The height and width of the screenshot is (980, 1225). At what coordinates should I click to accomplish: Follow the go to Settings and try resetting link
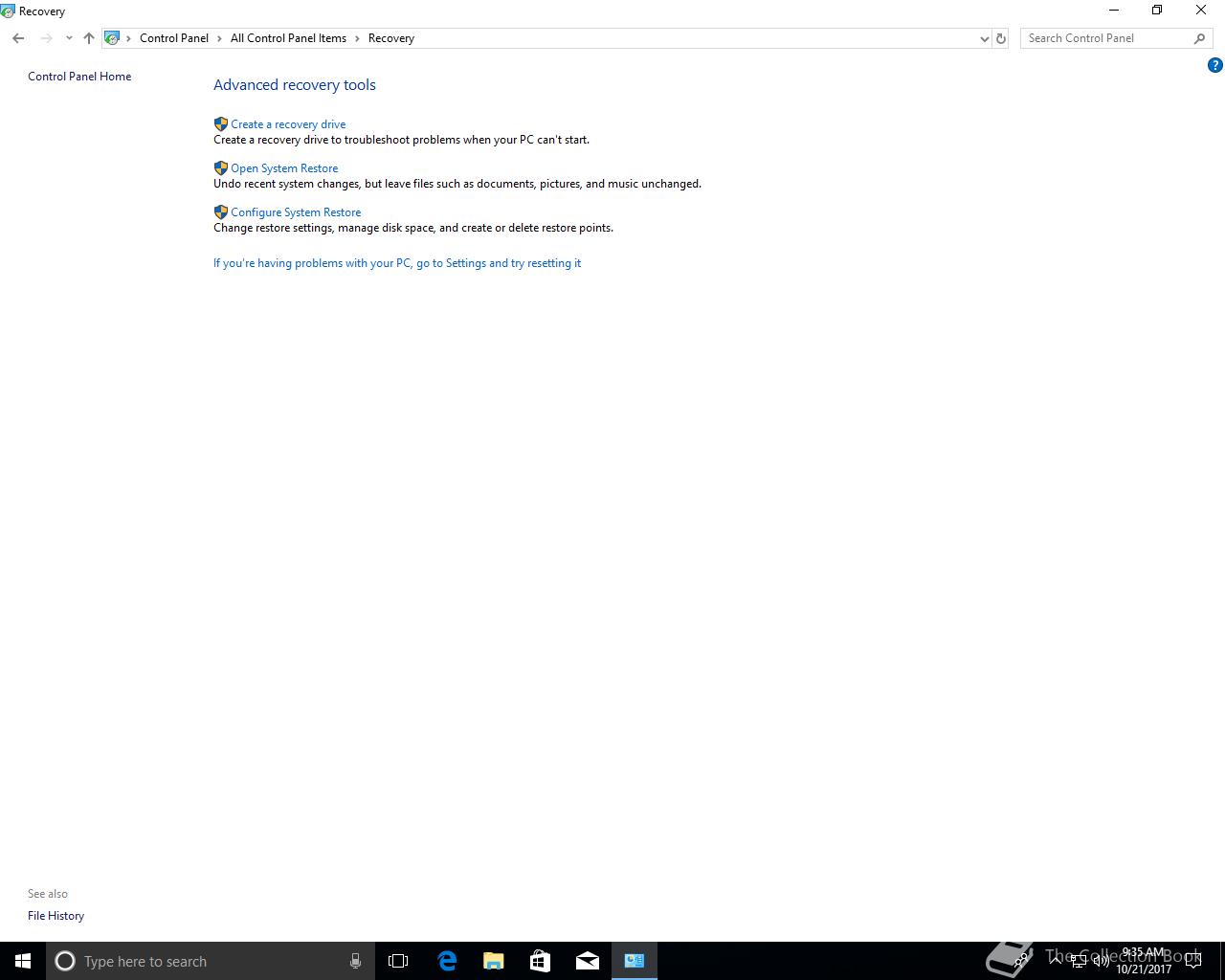[397, 263]
